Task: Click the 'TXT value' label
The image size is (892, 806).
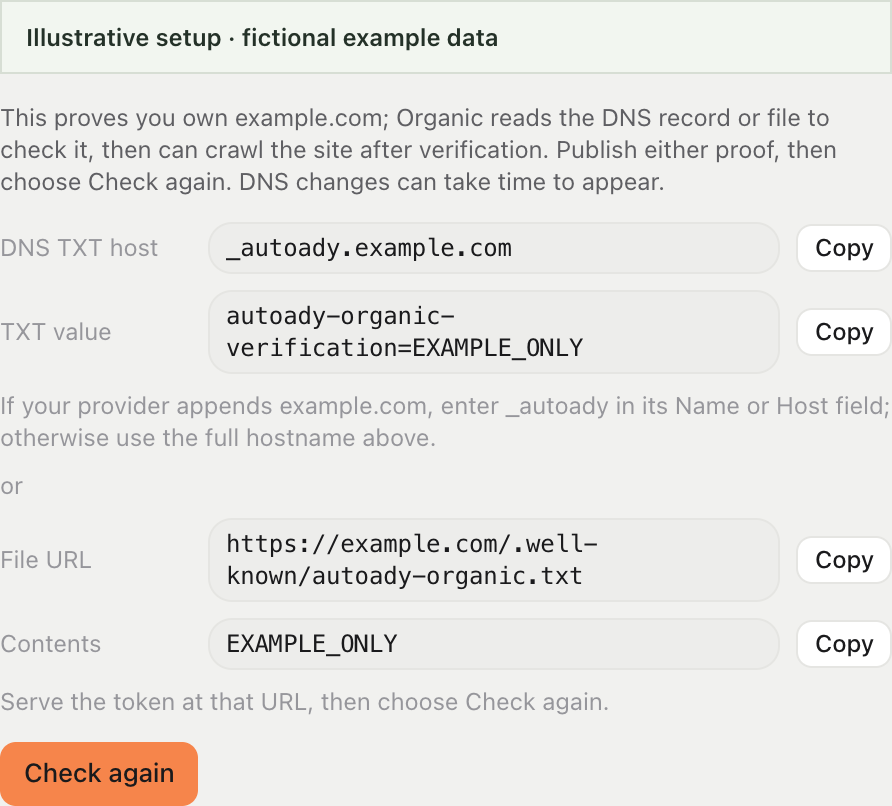Action: (56, 332)
